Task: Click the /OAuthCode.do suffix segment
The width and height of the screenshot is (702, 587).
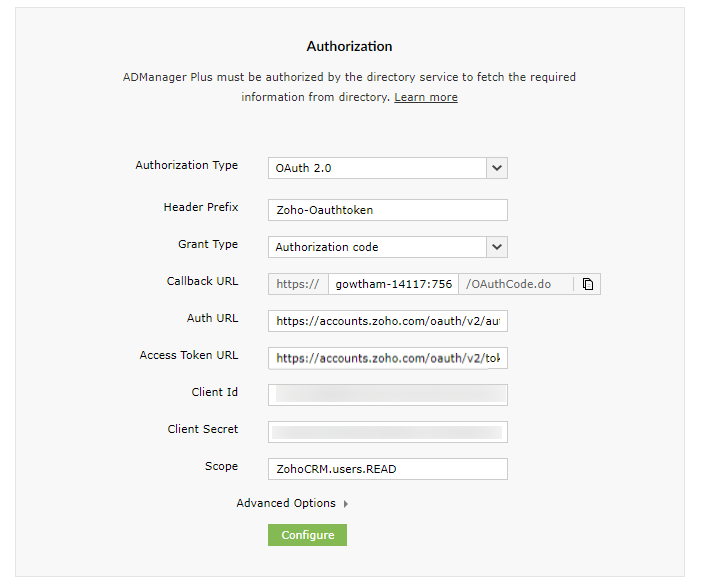Action: pos(509,284)
